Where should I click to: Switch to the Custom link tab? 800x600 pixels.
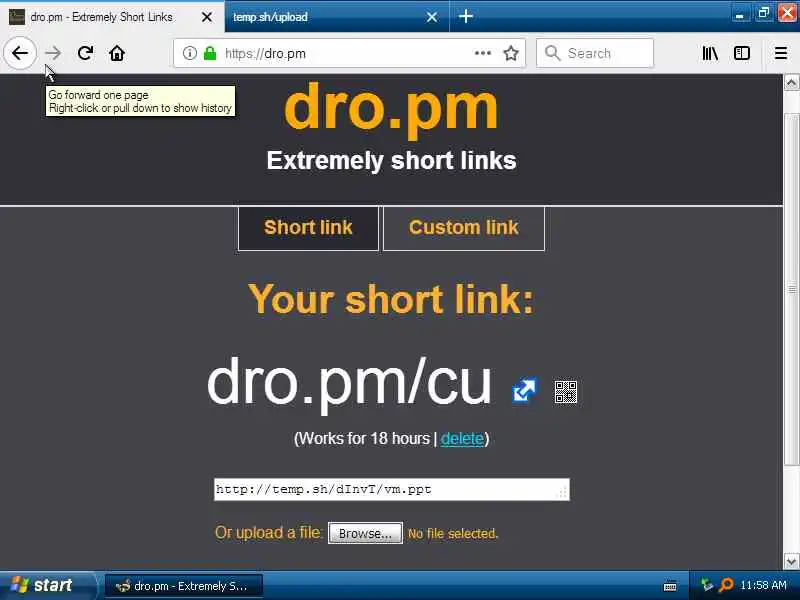[x=464, y=228]
